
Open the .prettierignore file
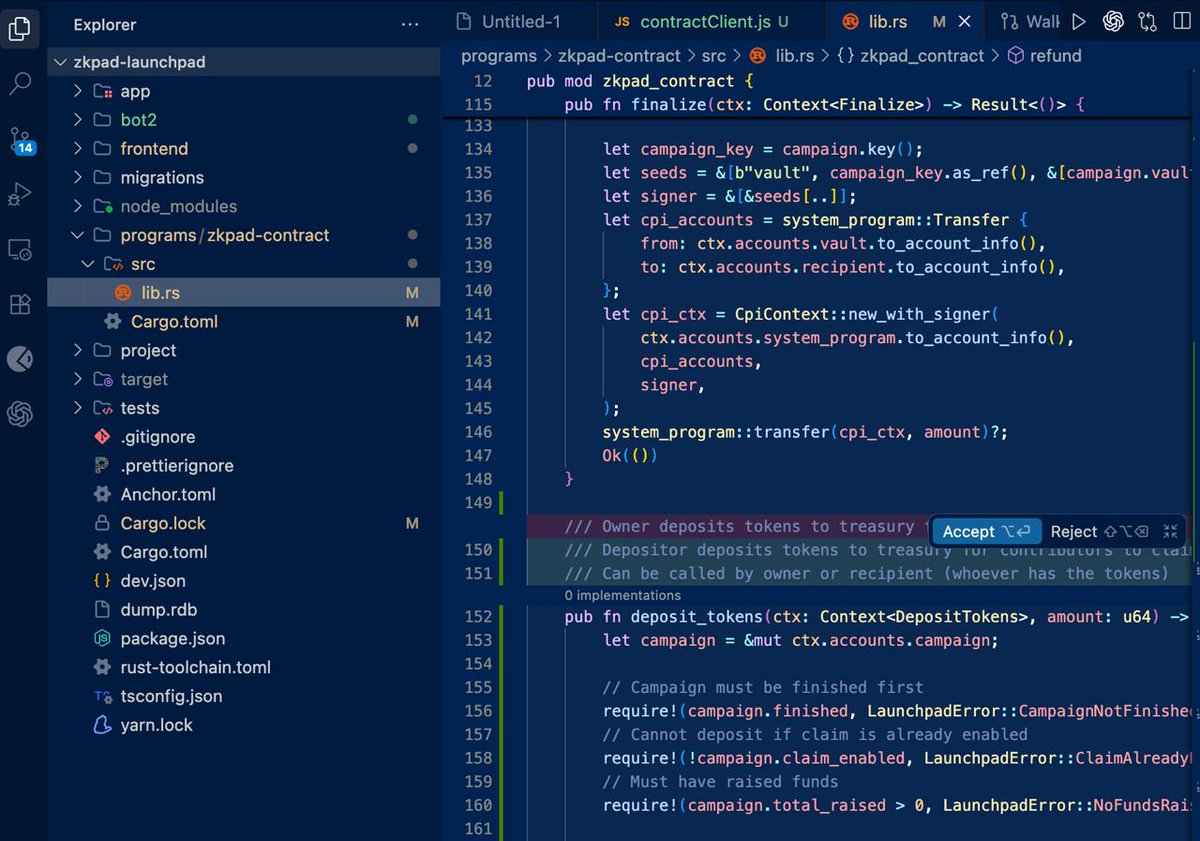244,466
